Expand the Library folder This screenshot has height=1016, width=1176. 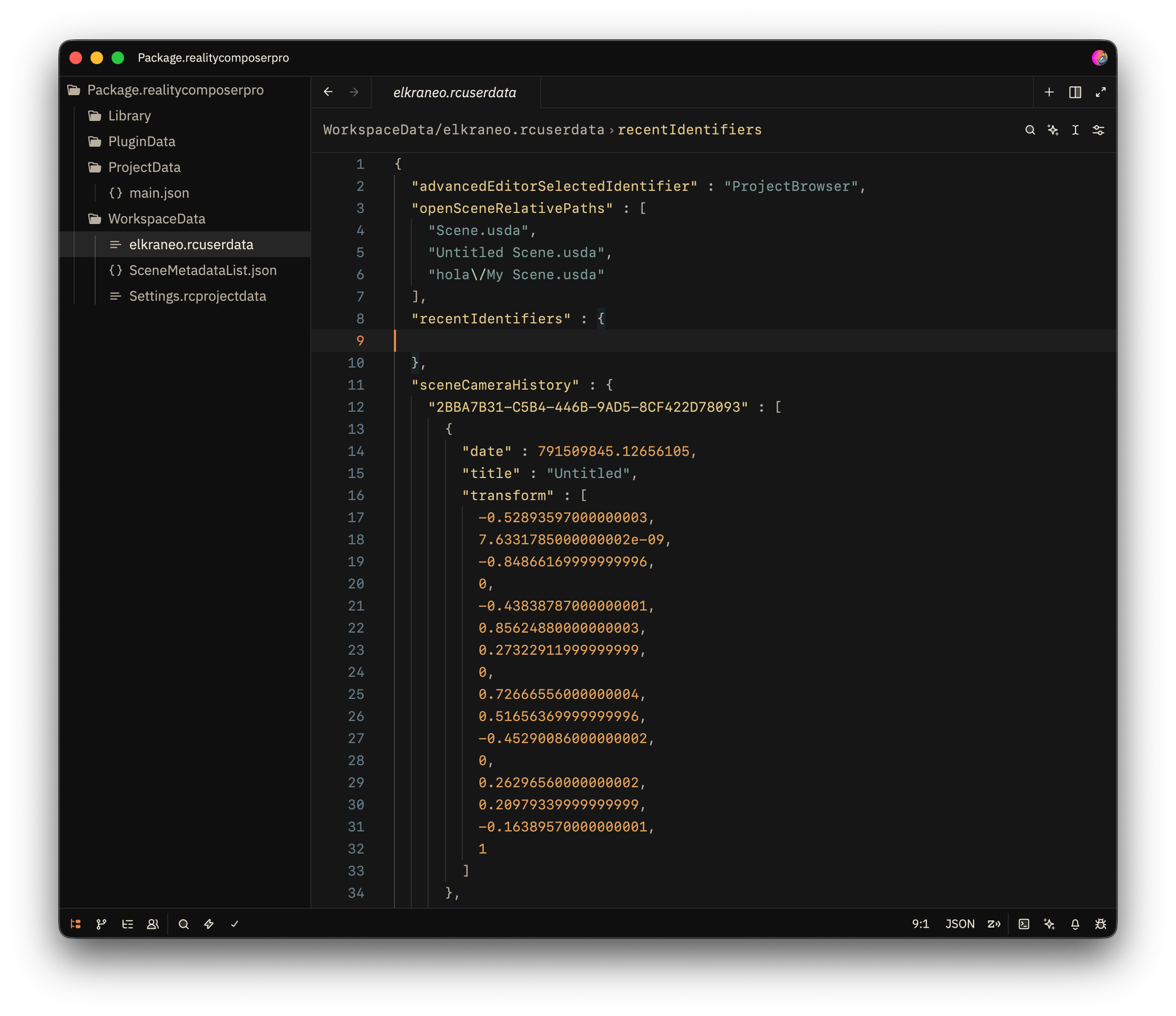[129, 116]
